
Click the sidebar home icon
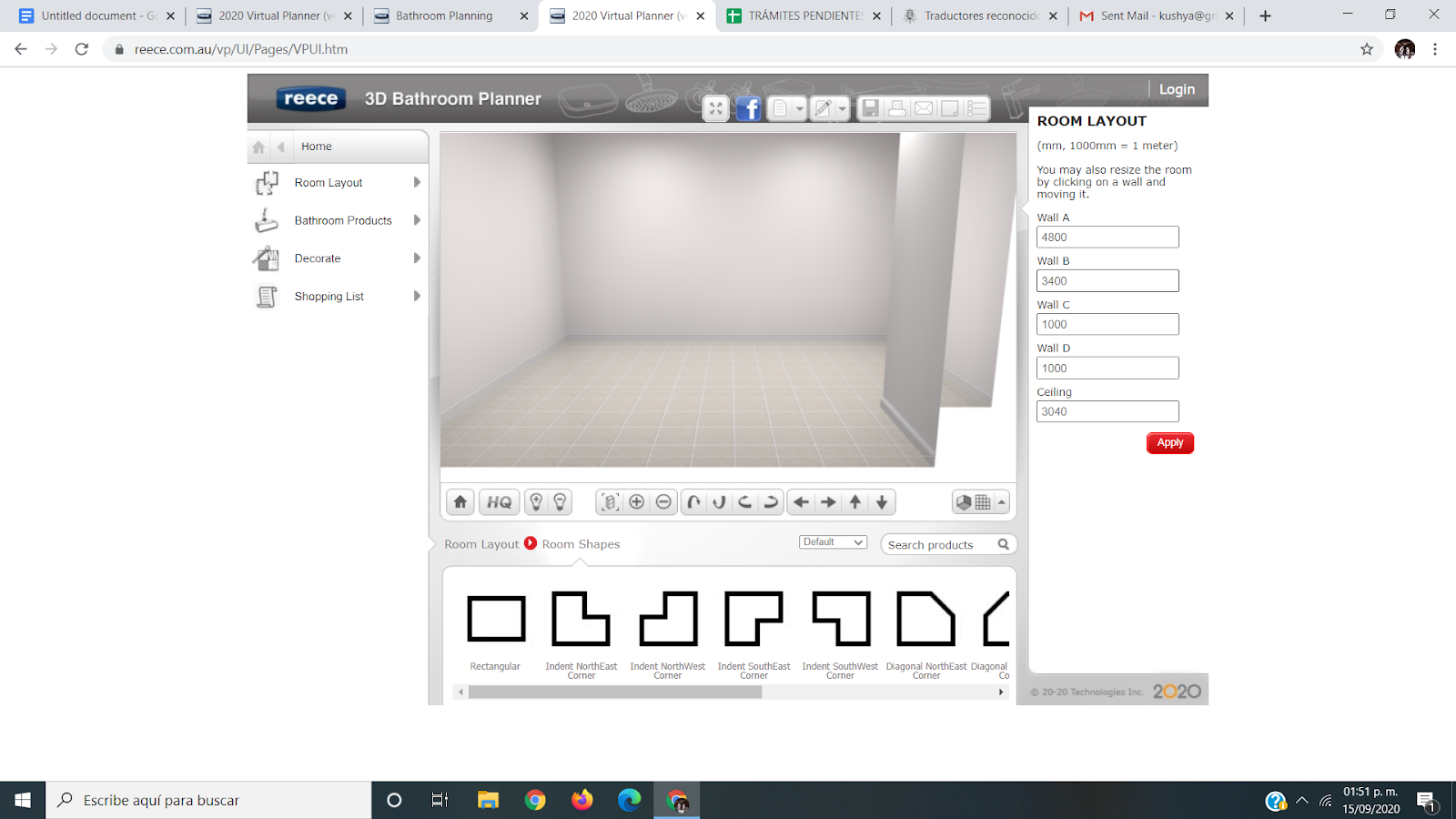pos(258,147)
